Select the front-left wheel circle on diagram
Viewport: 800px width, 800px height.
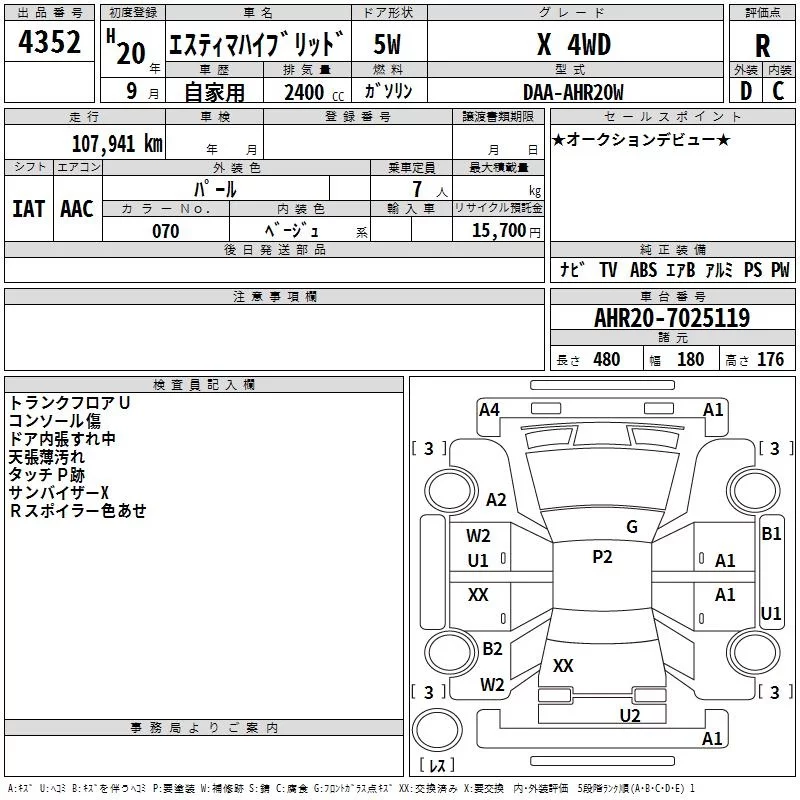tap(450, 491)
